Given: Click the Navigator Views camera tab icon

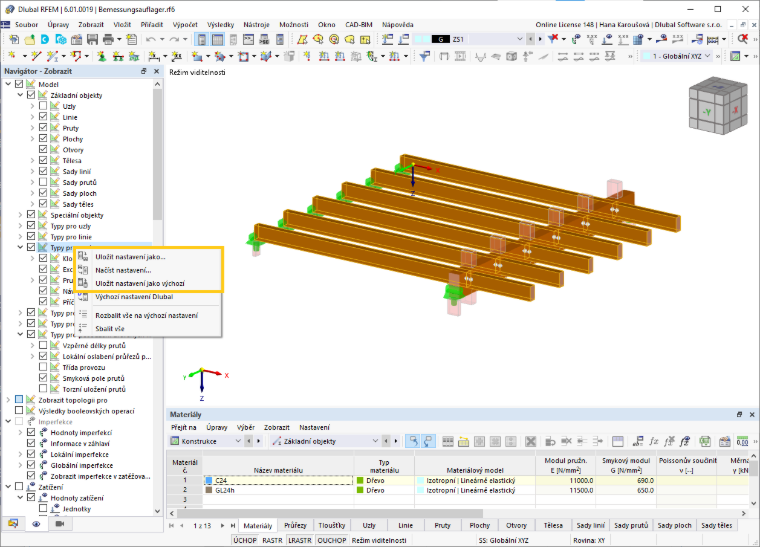Looking at the screenshot, I should (60, 524).
